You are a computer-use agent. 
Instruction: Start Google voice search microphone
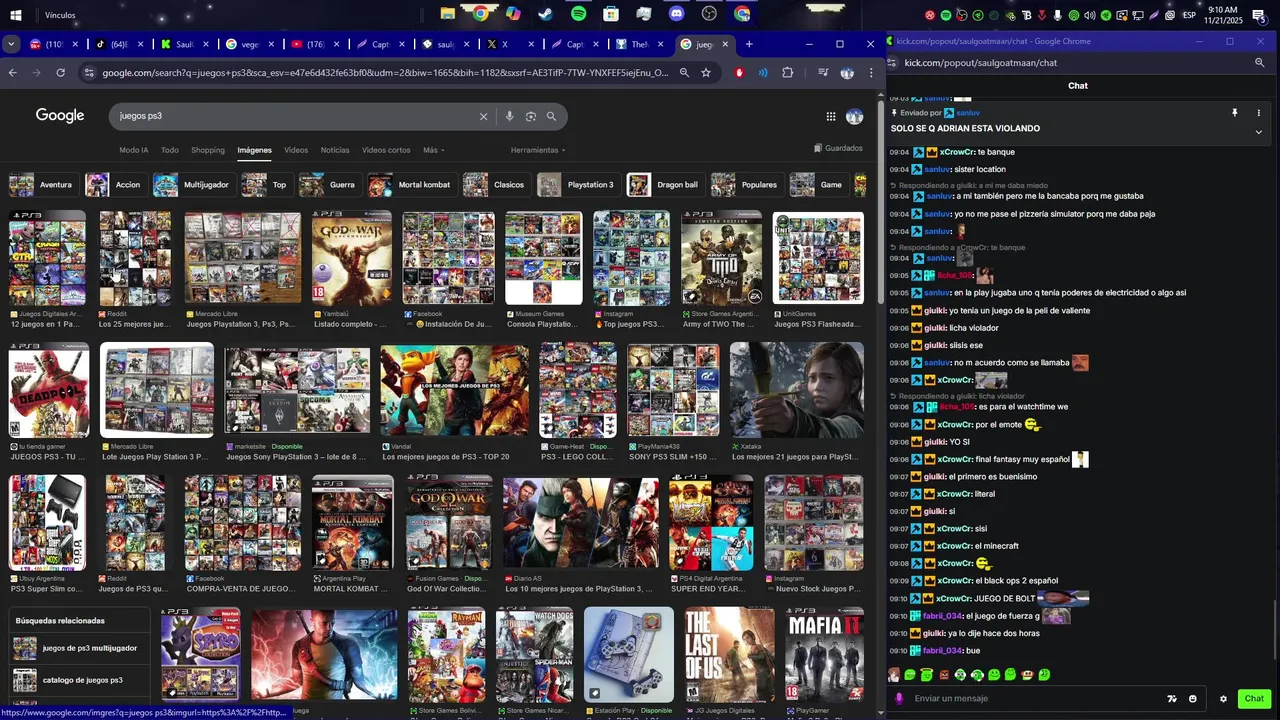509,116
